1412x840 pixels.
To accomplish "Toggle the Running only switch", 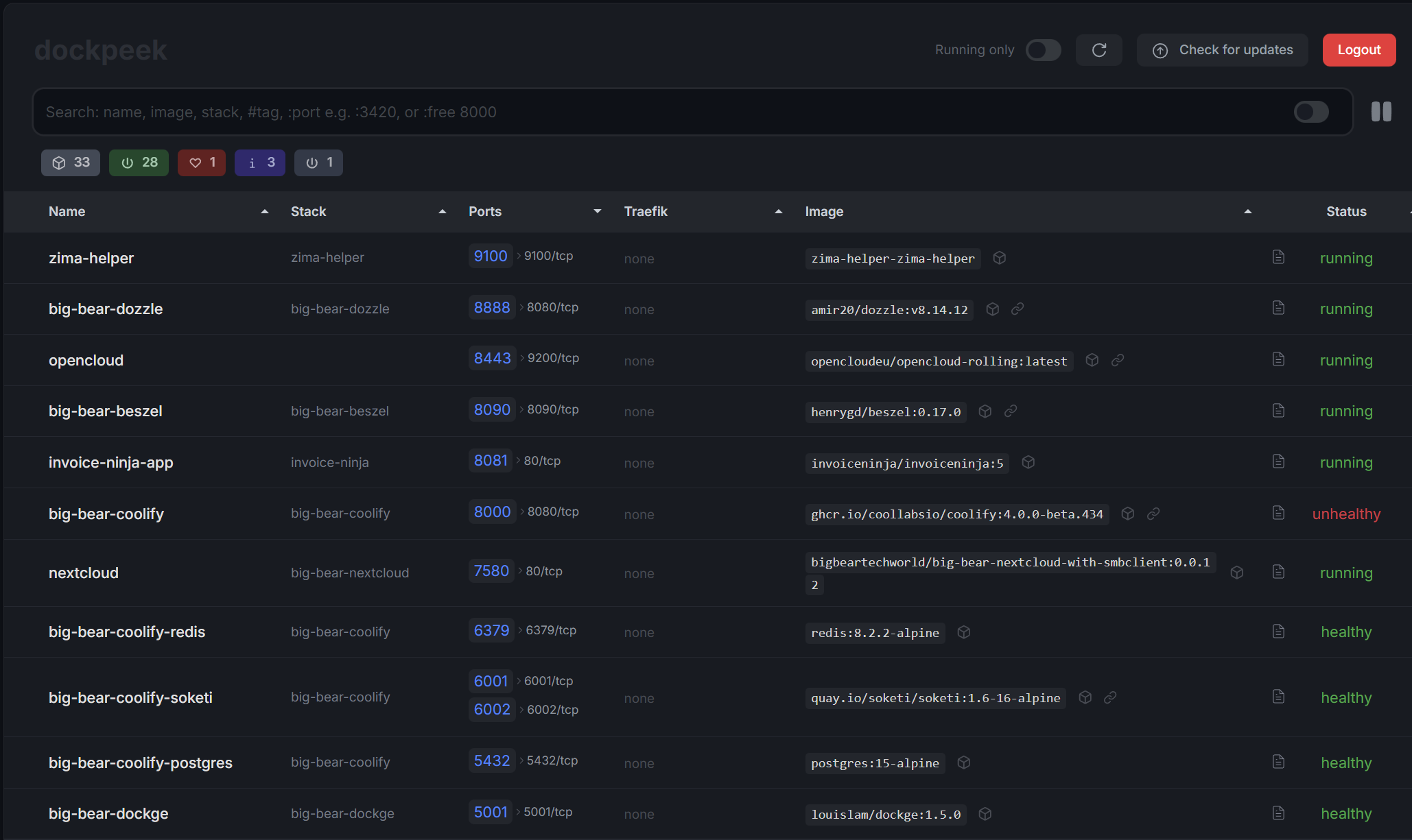I will coord(1043,50).
